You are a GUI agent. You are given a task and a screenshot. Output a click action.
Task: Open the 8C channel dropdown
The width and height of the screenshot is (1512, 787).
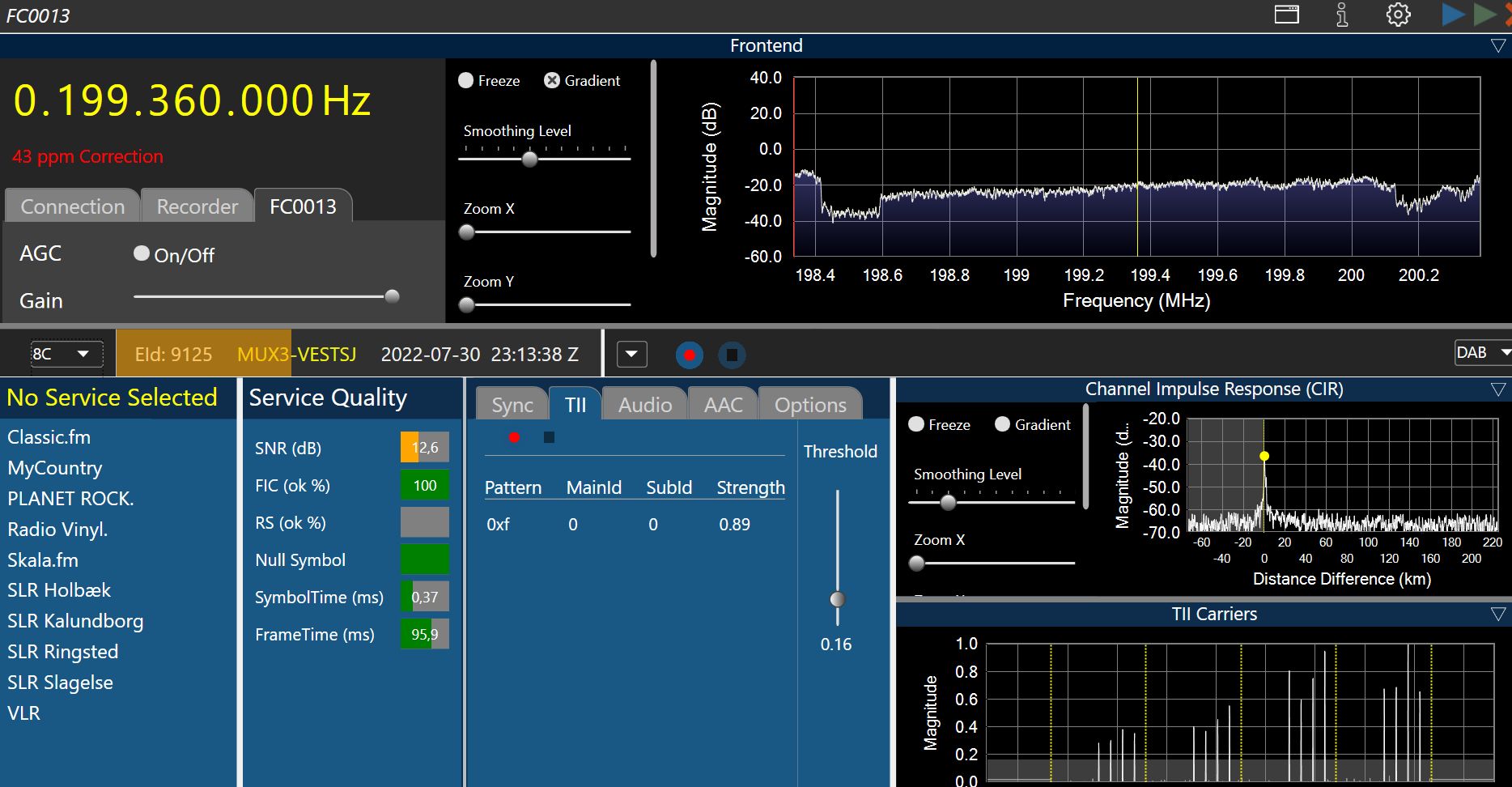(x=66, y=354)
